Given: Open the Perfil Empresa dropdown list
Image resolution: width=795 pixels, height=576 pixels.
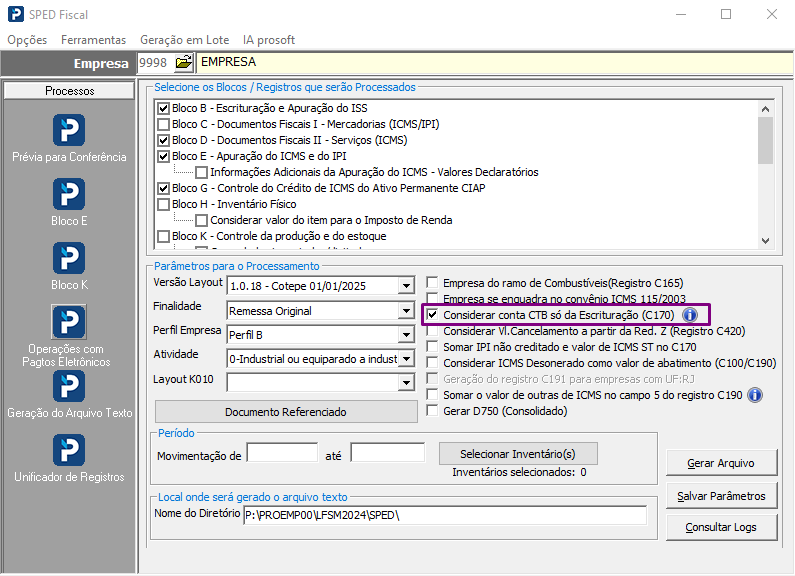Looking at the screenshot, I should coord(405,334).
